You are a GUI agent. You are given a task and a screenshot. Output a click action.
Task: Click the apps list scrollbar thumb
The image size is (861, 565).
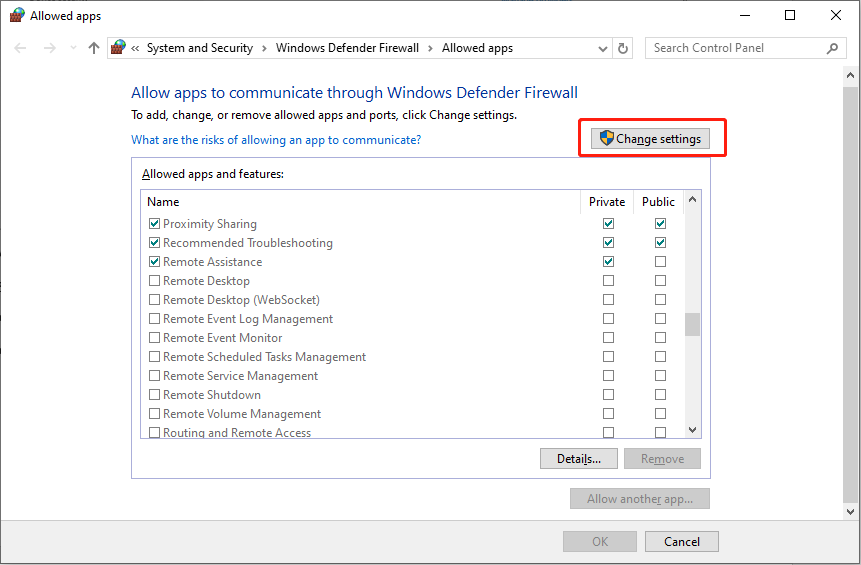tap(692, 324)
